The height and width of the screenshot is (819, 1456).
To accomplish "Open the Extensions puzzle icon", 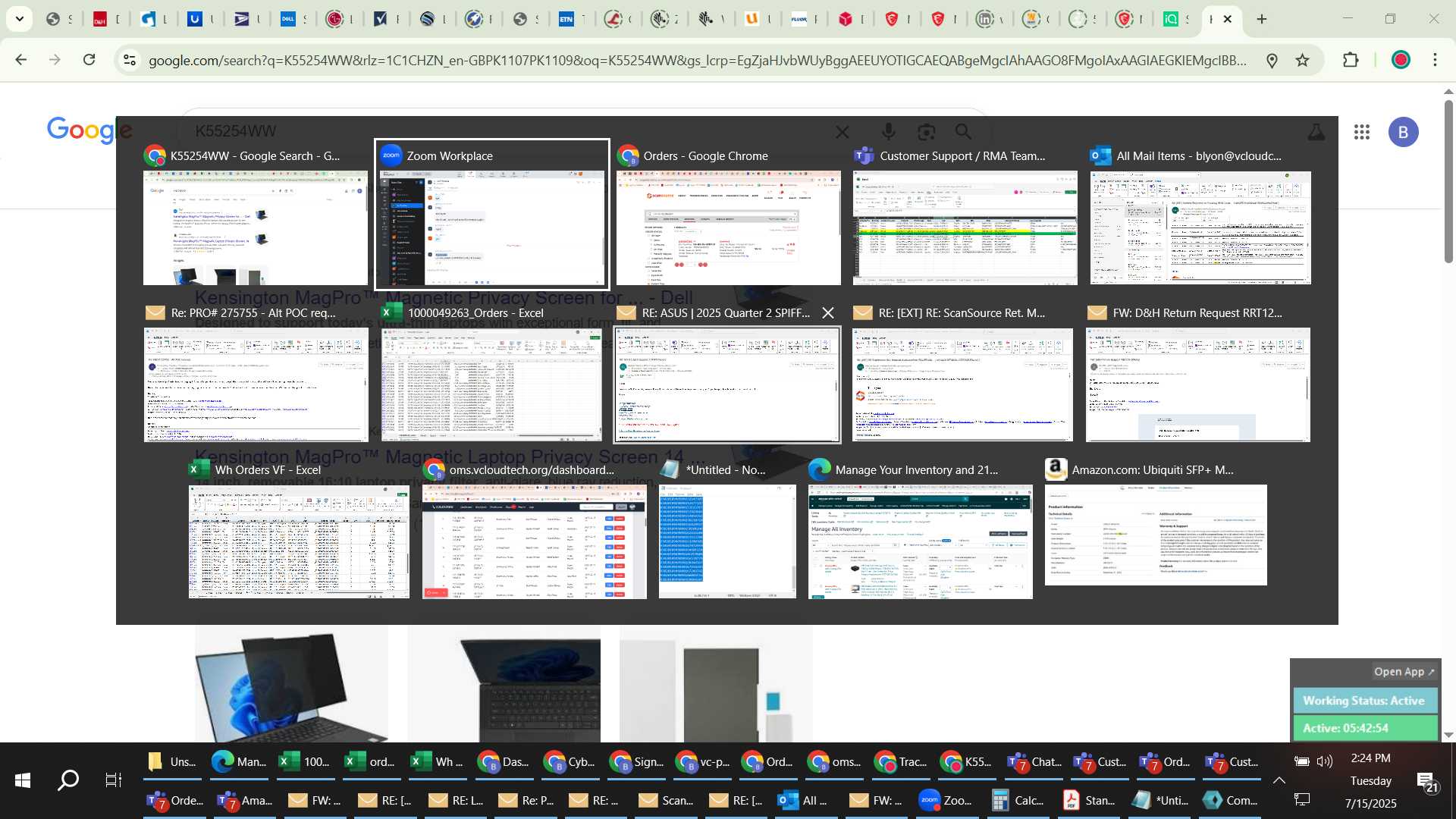I will click(1351, 60).
